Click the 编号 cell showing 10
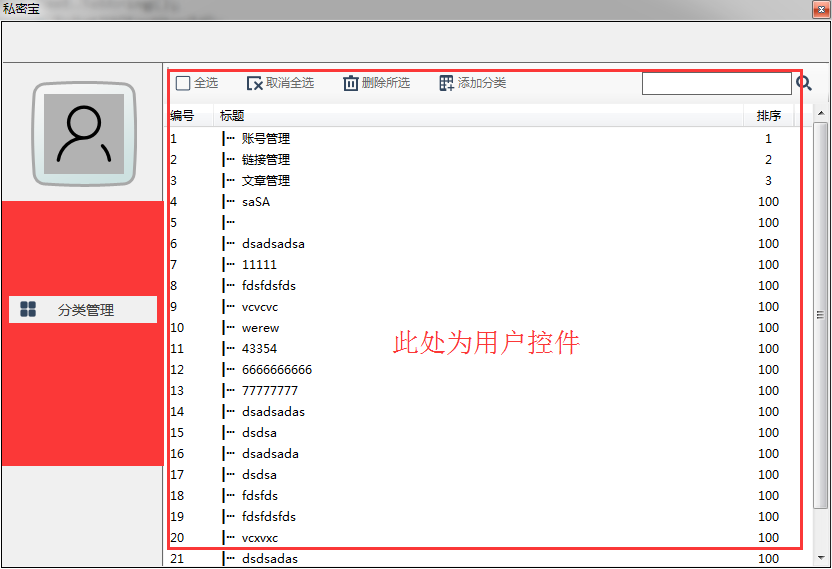 click(177, 328)
